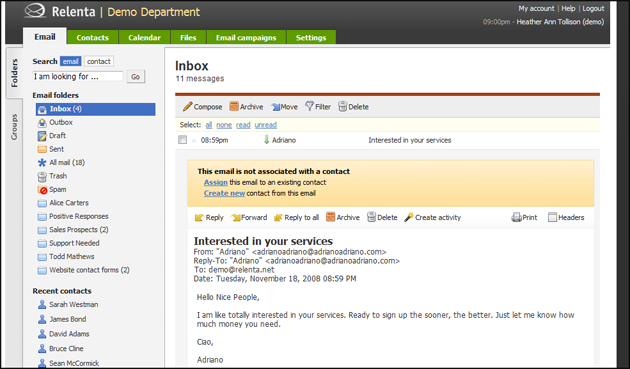Click the Relenta envelope logo
630x369 pixels.
(35, 11)
